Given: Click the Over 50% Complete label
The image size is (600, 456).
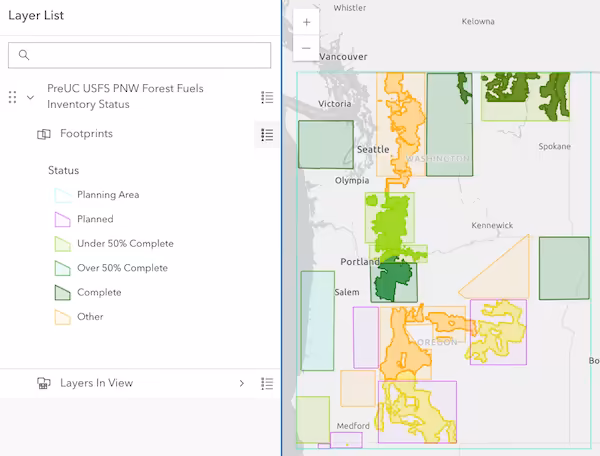Looking at the screenshot, I should coord(122,268).
